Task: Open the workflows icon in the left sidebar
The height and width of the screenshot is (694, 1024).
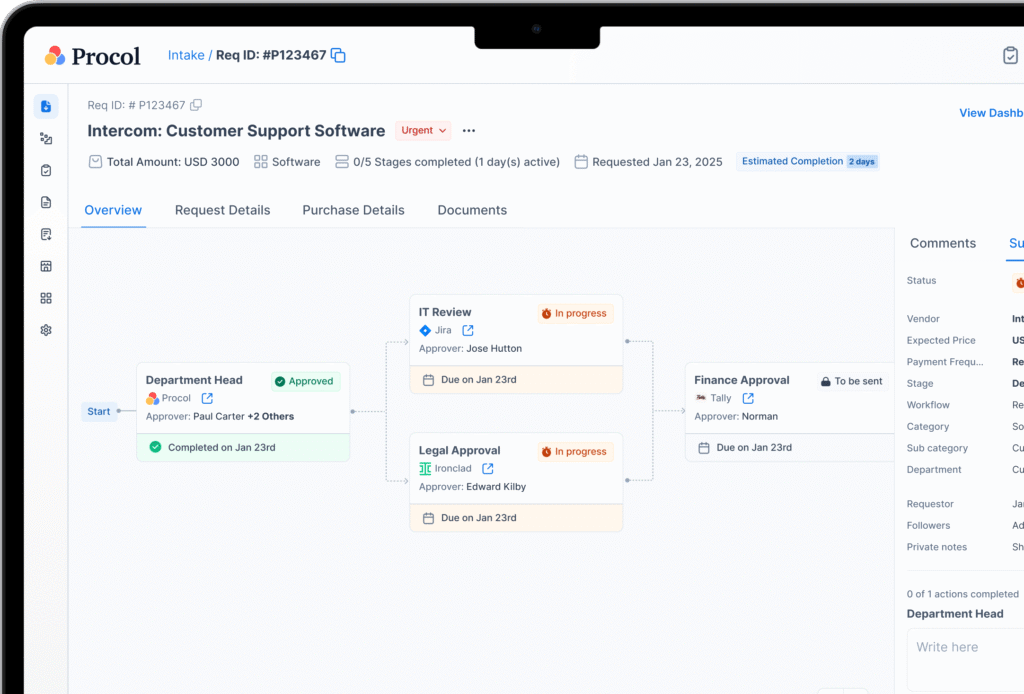Action: tap(46, 138)
